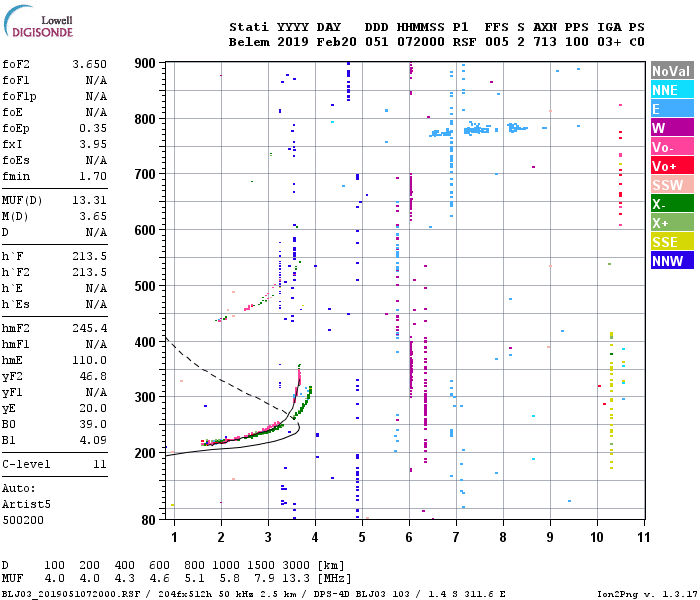Select the X+ legend swatch
This screenshot has width=700, height=600.
[x=672, y=223]
